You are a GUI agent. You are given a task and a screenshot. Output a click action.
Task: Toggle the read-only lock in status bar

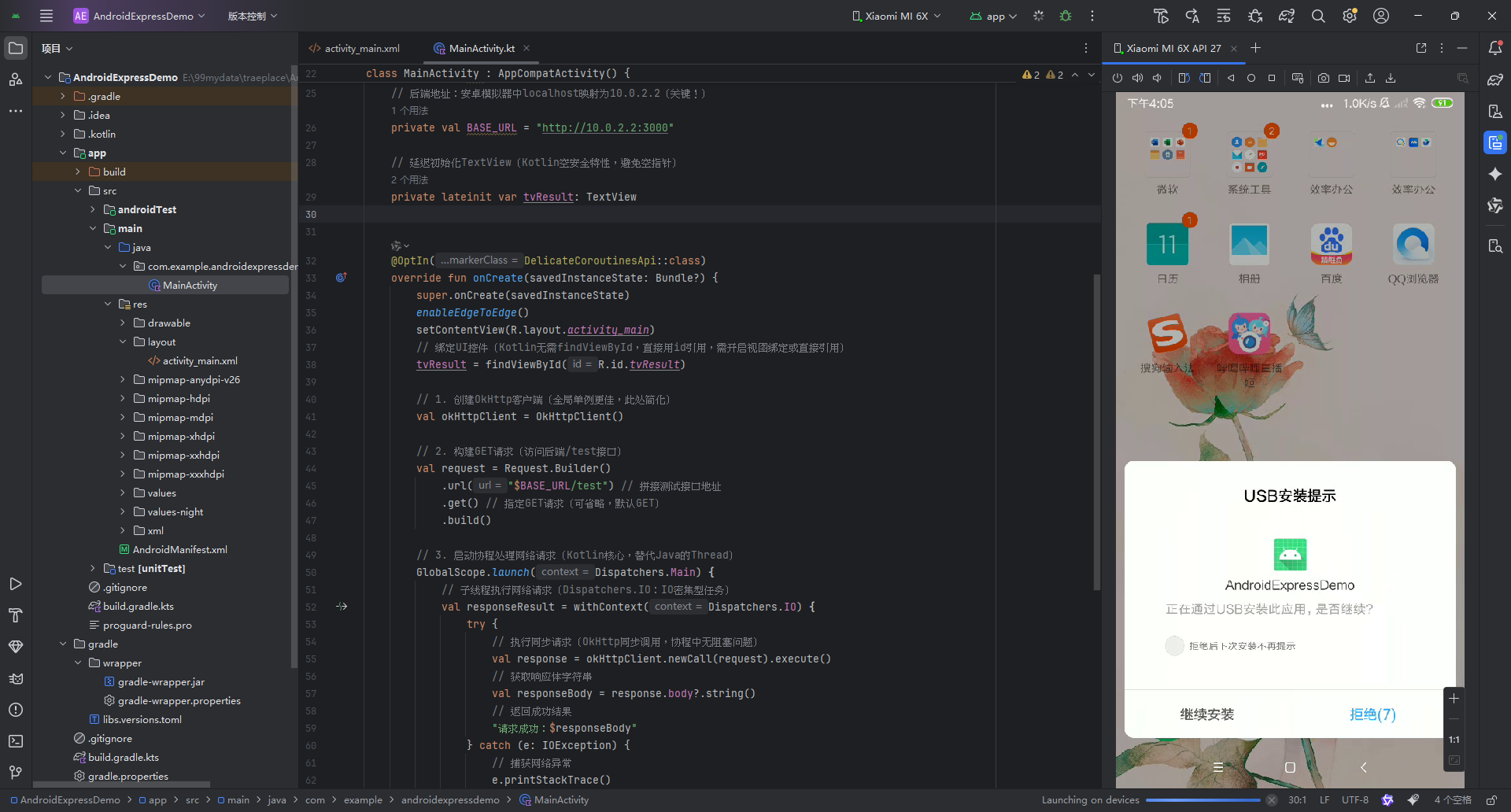pos(1491,800)
